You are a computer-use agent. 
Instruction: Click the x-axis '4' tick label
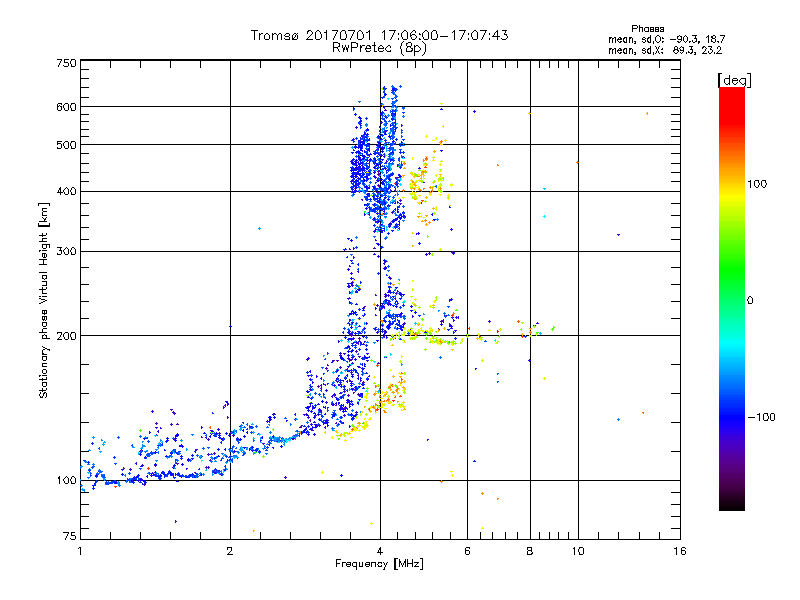(x=380, y=551)
